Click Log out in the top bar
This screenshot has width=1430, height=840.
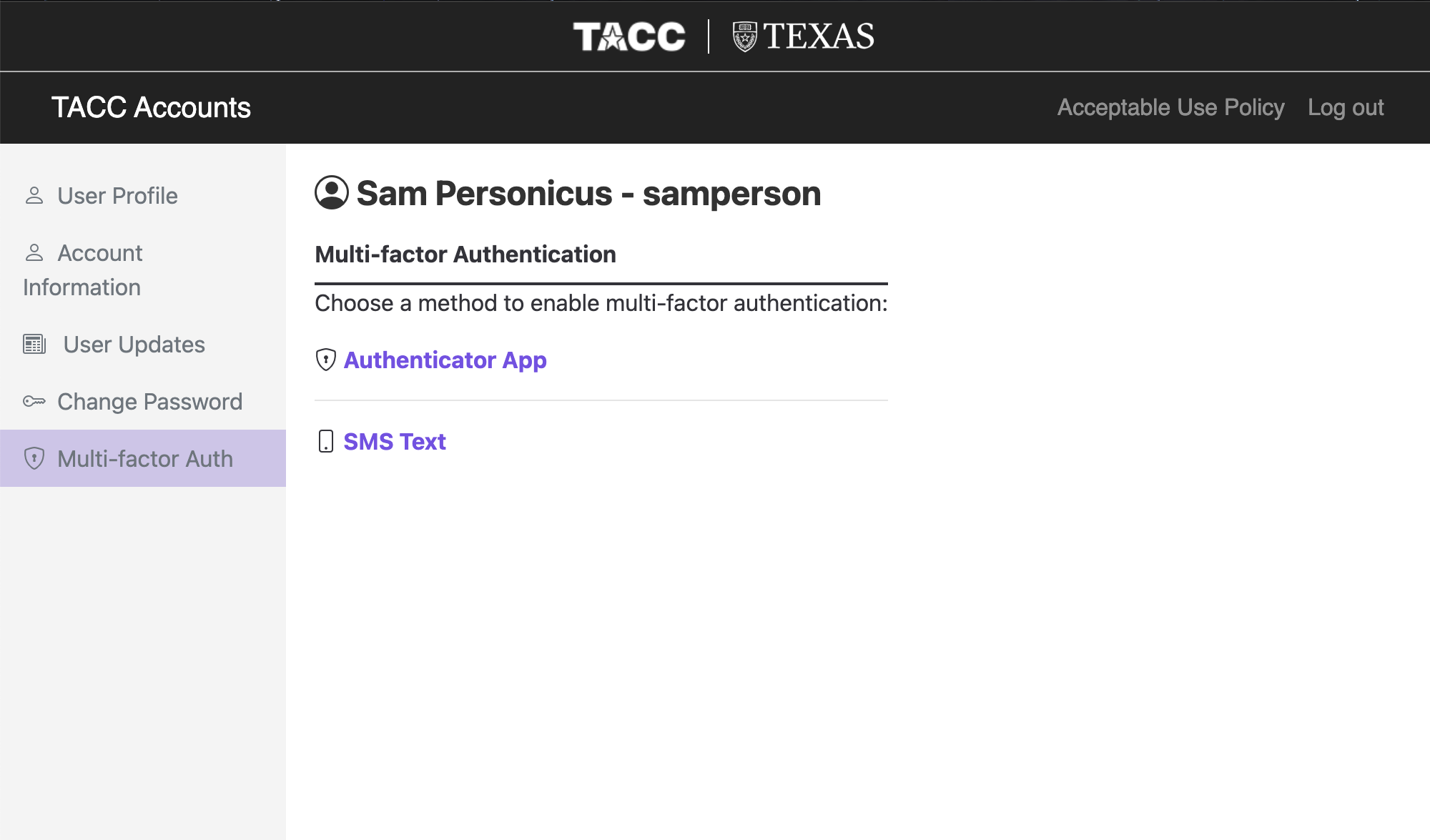pos(1346,107)
